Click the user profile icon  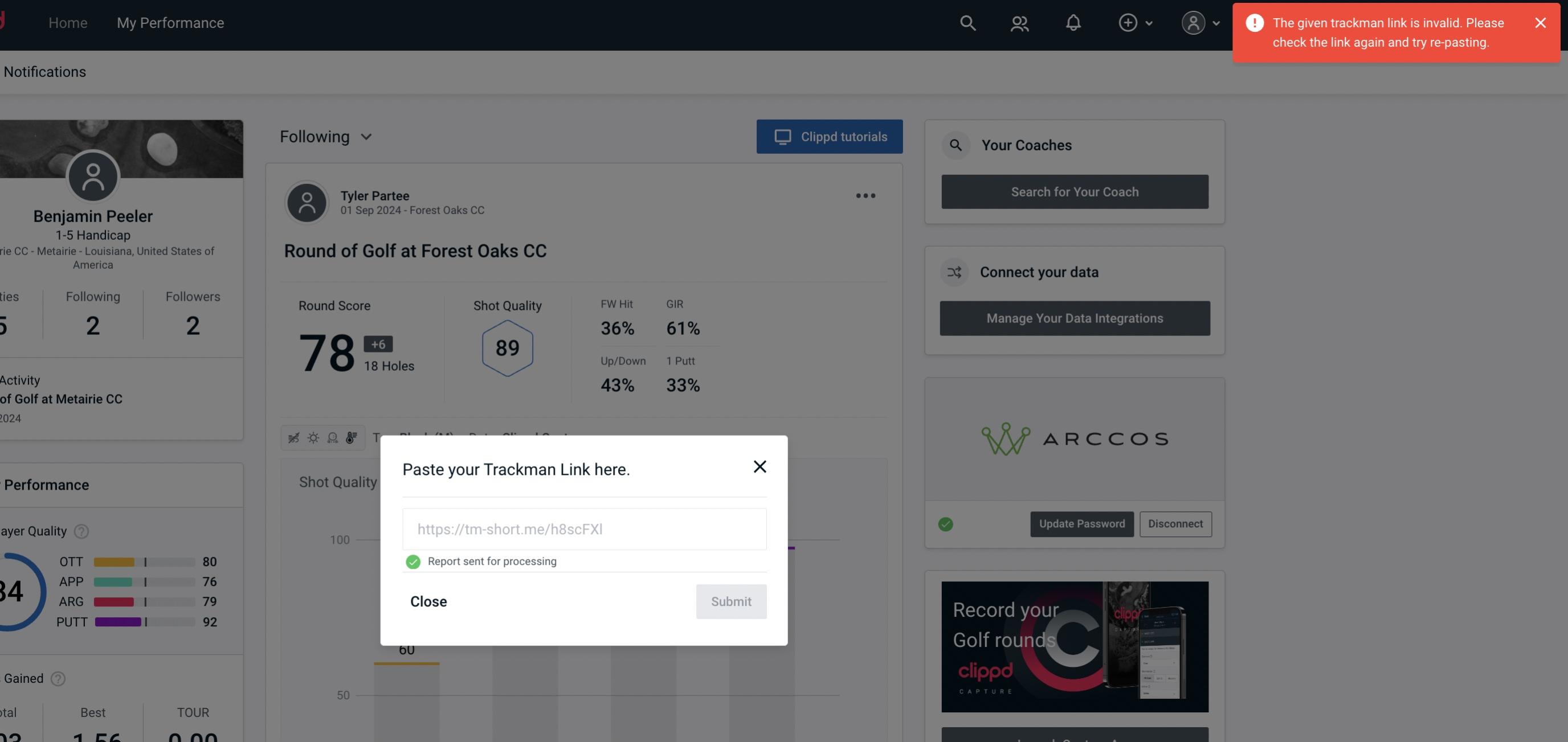coord(1193,22)
